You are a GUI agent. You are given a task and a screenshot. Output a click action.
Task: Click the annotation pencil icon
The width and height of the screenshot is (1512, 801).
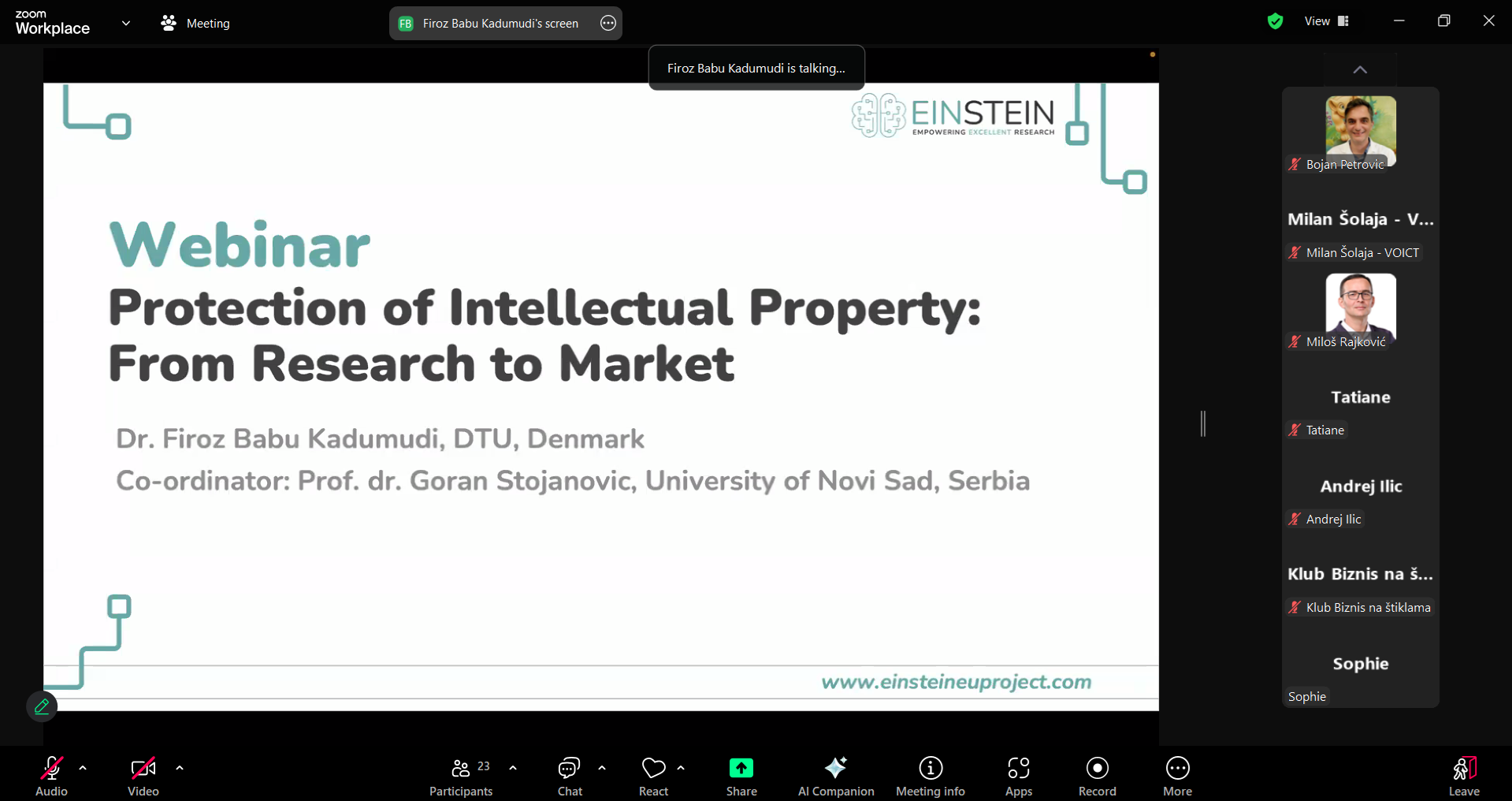[42, 706]
